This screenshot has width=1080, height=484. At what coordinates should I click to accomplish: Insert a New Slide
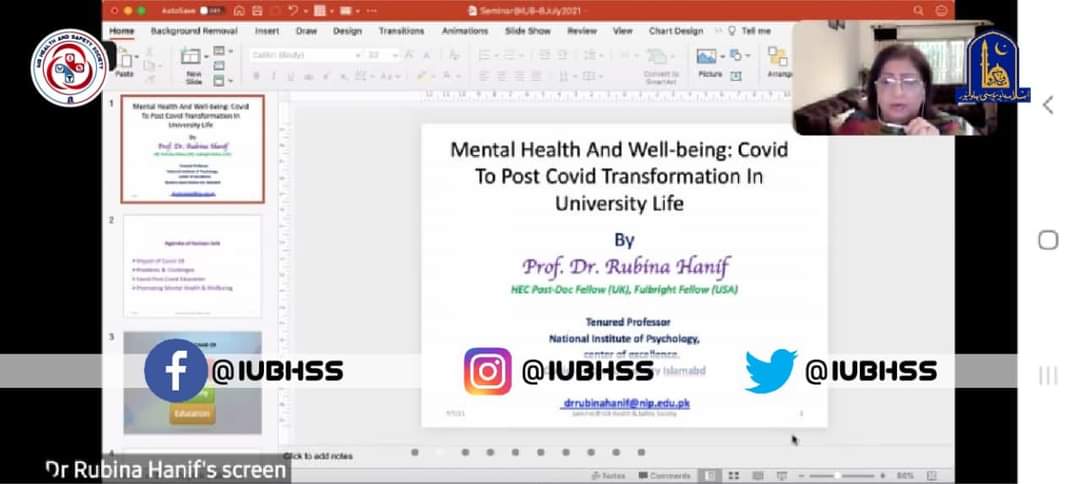coord(194,66)
